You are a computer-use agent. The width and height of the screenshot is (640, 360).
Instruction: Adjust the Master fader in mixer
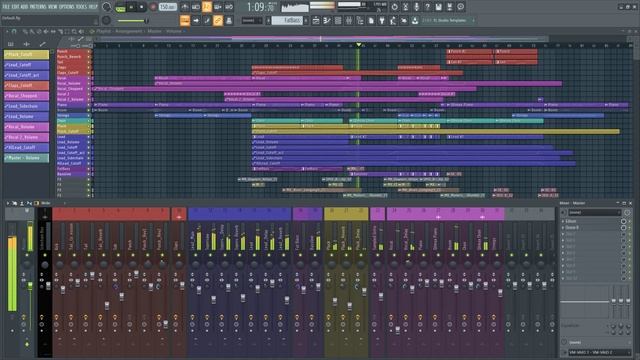coord(30,286)
